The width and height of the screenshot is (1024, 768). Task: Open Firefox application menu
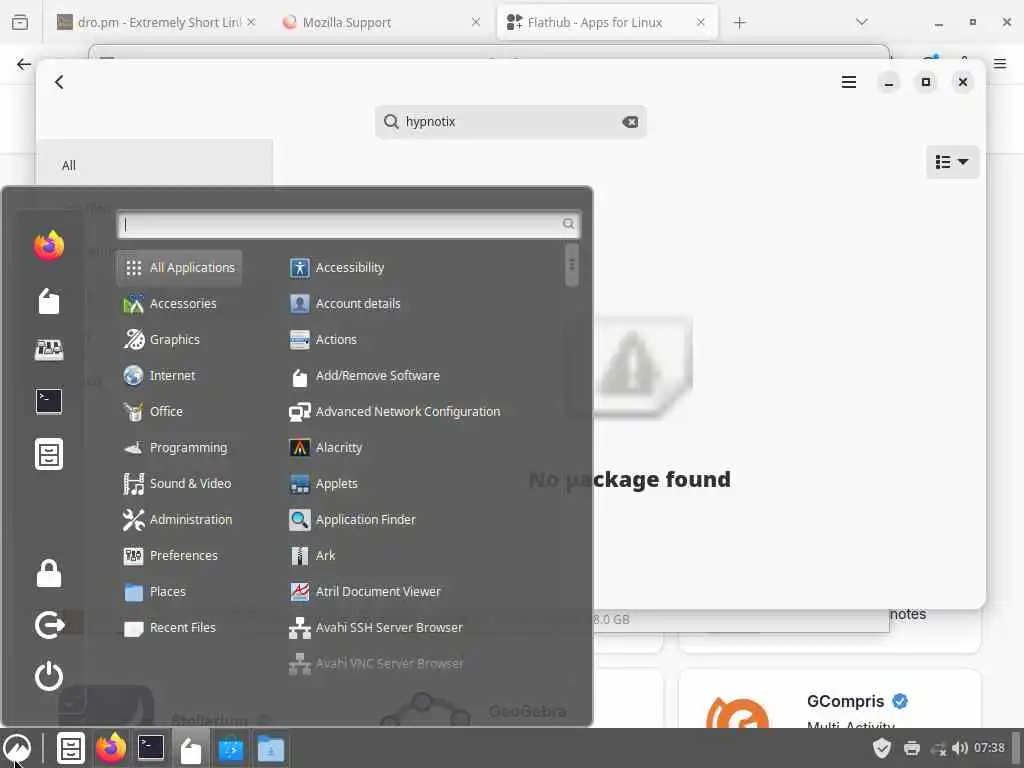pyautogui.click(x=1000, y=64)
